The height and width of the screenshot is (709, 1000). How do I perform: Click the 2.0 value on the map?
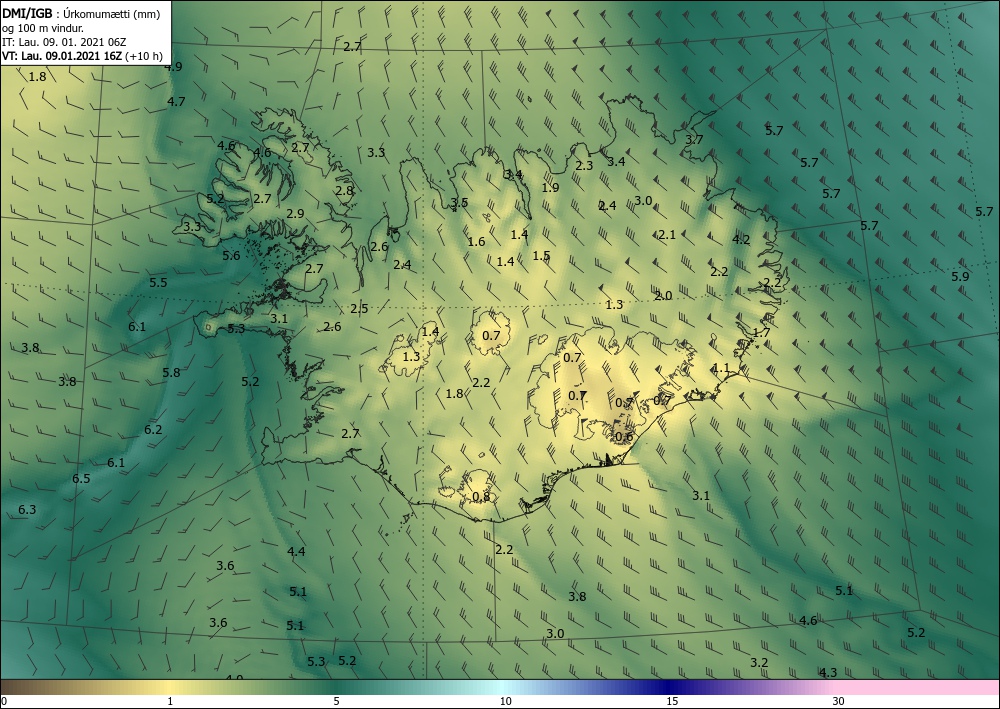click(663, 296)
